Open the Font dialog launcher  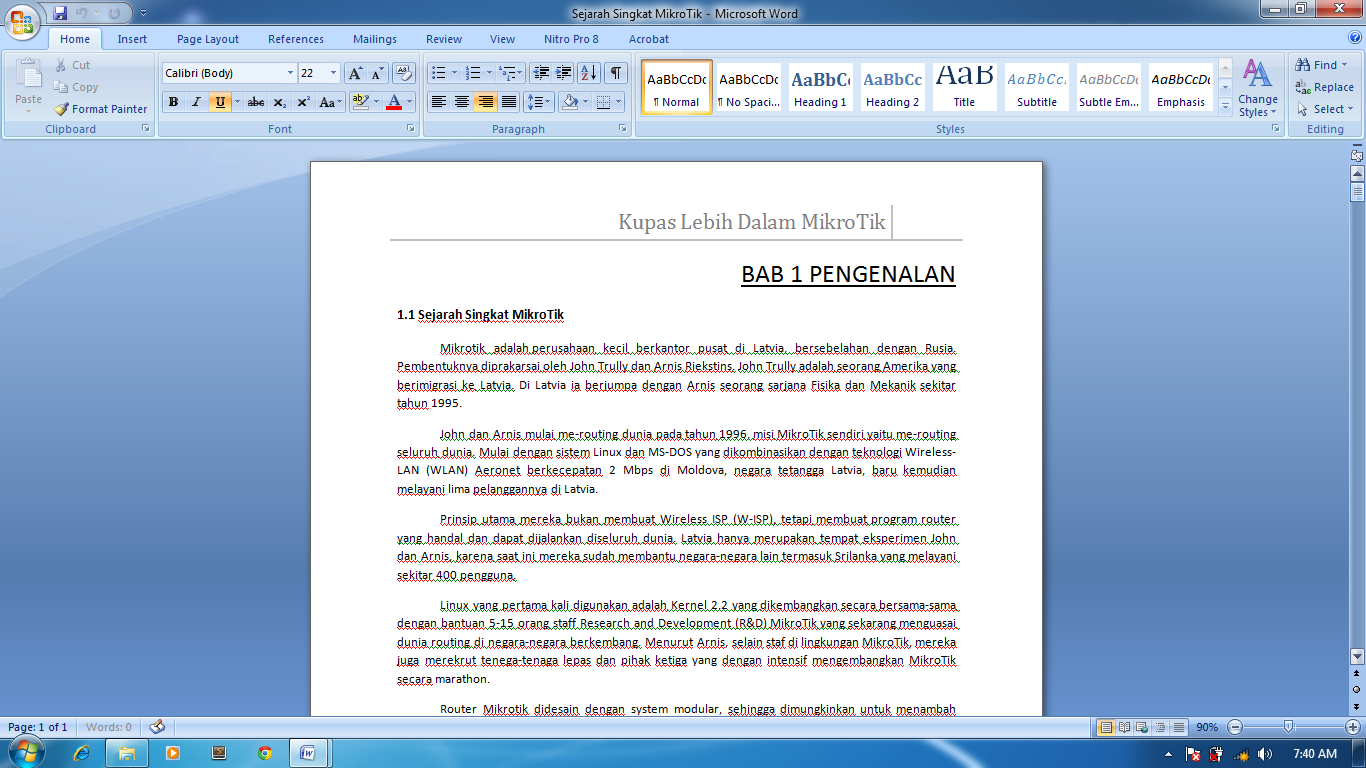point(410,129)
